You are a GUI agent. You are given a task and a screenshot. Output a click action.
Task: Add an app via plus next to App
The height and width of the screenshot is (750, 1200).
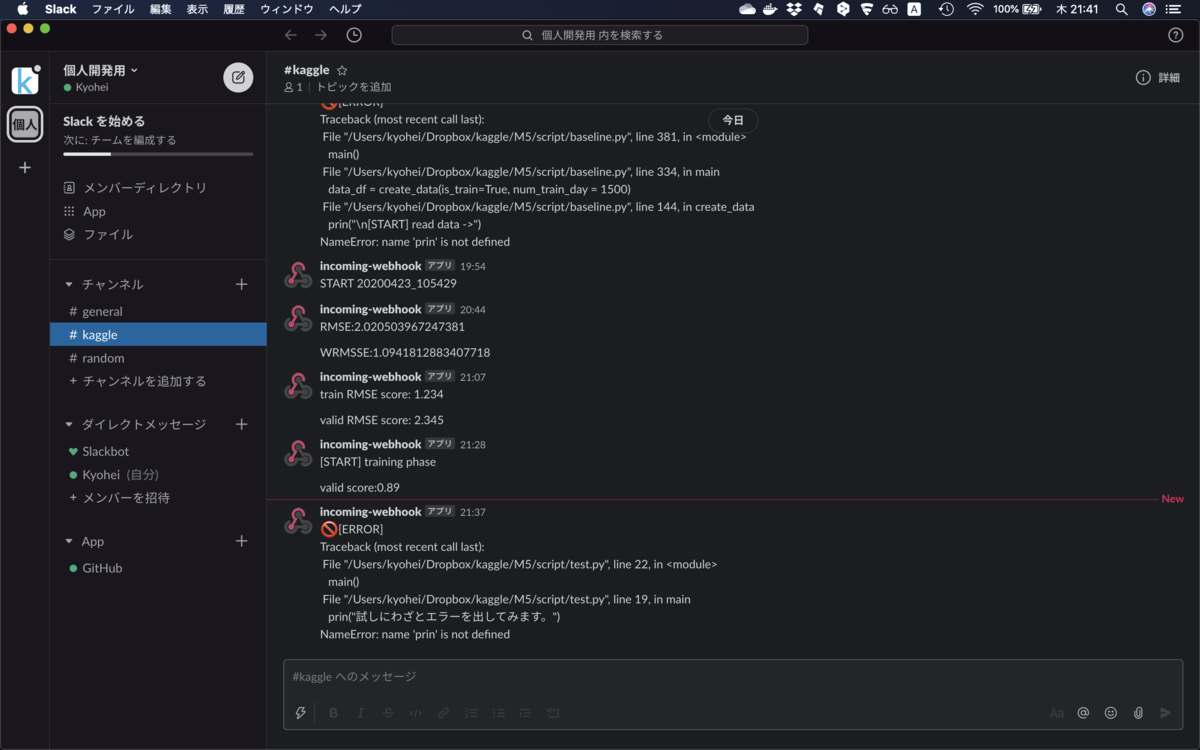click(x=241, y=541)
